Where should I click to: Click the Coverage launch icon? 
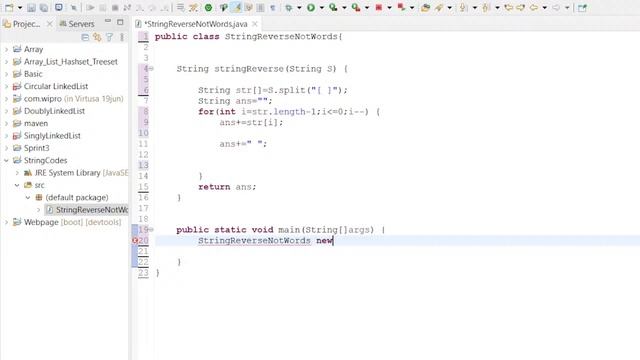(x=333, y=7)
